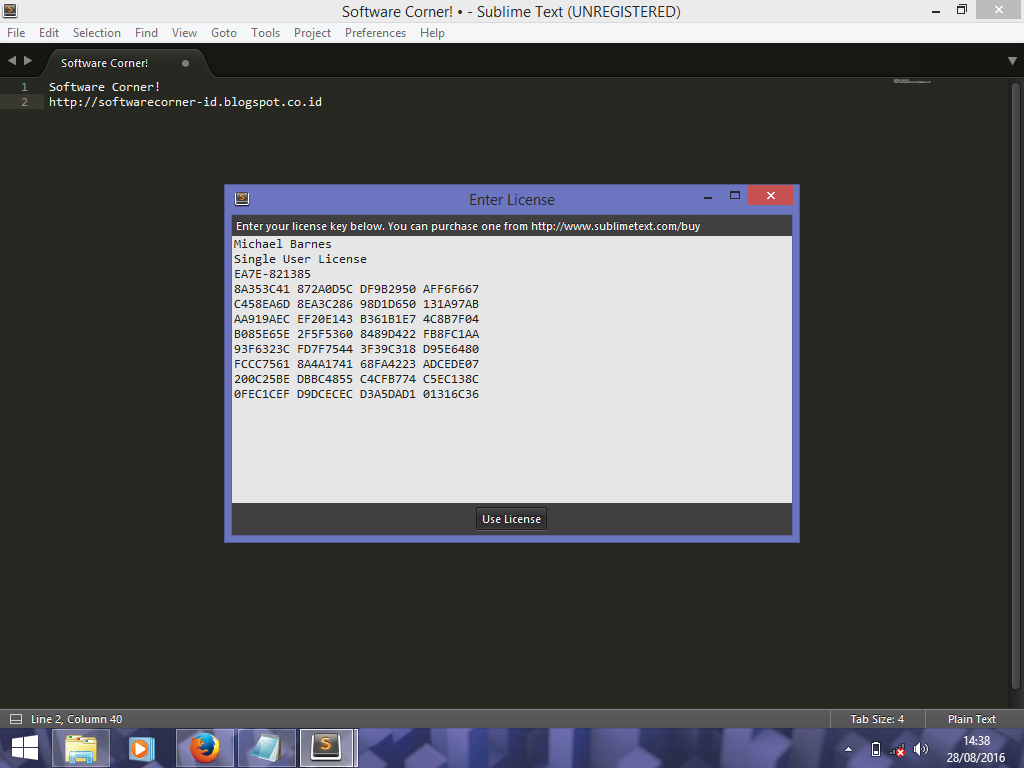Click the key block '8A353C41'

262,289
